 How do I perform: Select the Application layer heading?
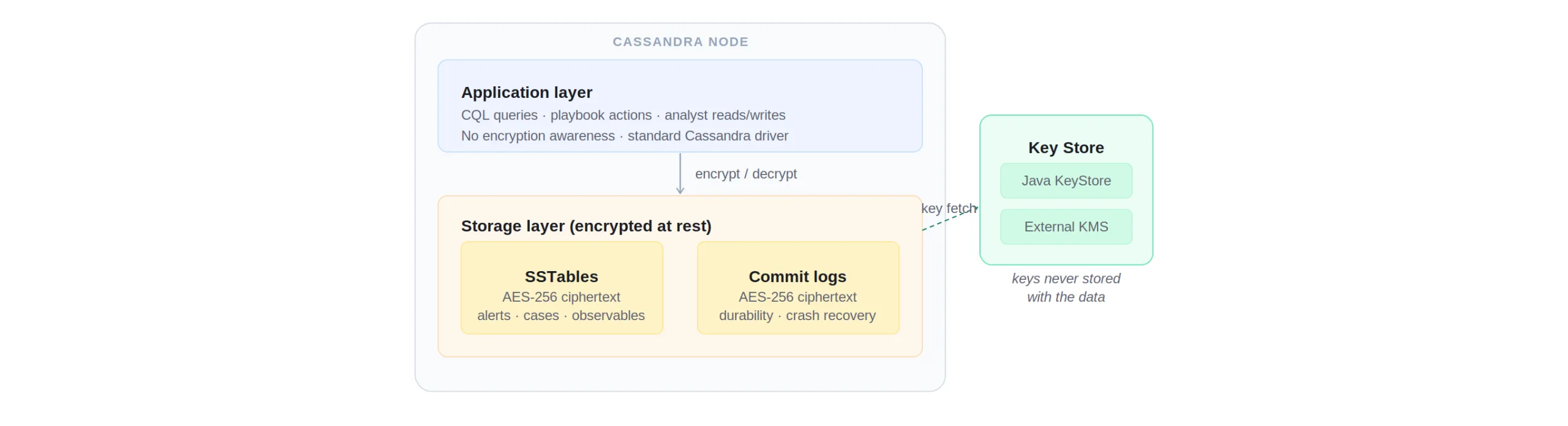point(526,92)
